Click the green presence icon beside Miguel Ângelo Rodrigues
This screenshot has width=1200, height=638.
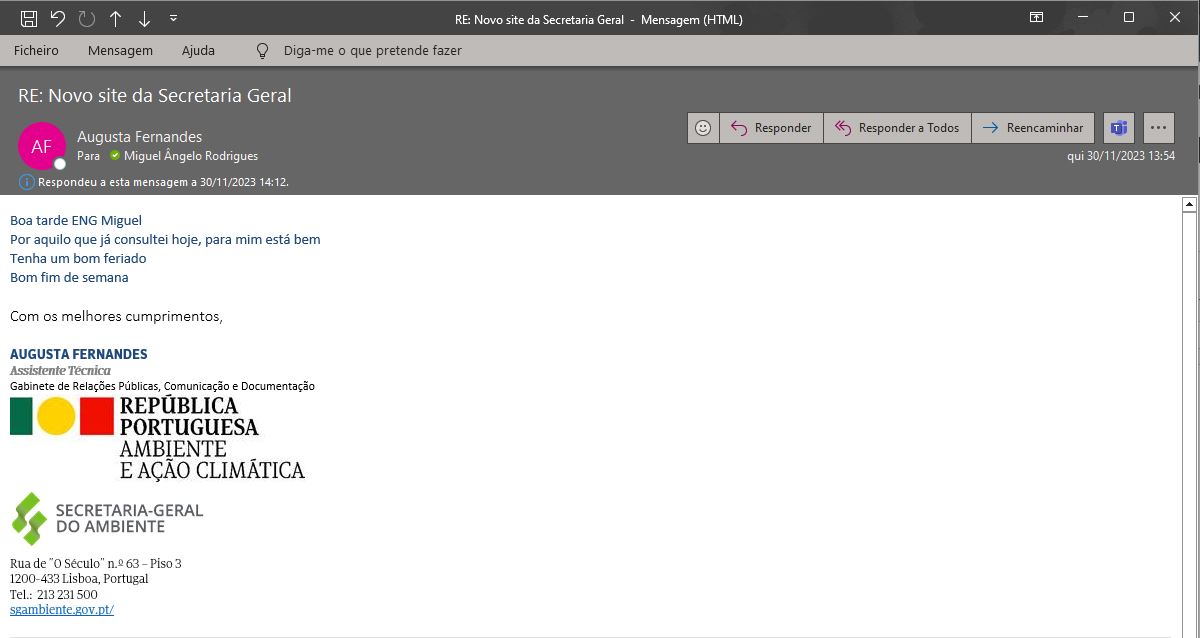115,156
